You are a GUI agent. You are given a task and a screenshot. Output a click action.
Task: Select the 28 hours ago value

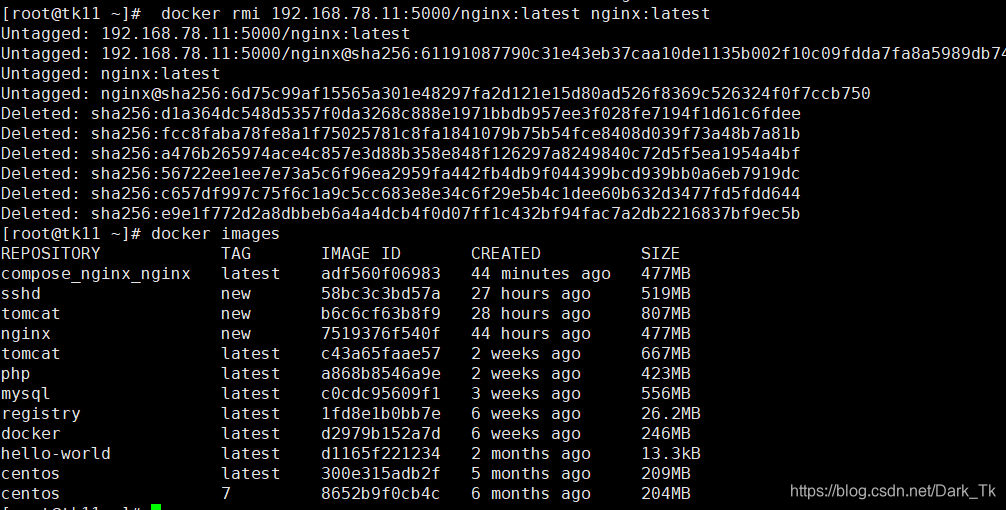click(531, 314)
